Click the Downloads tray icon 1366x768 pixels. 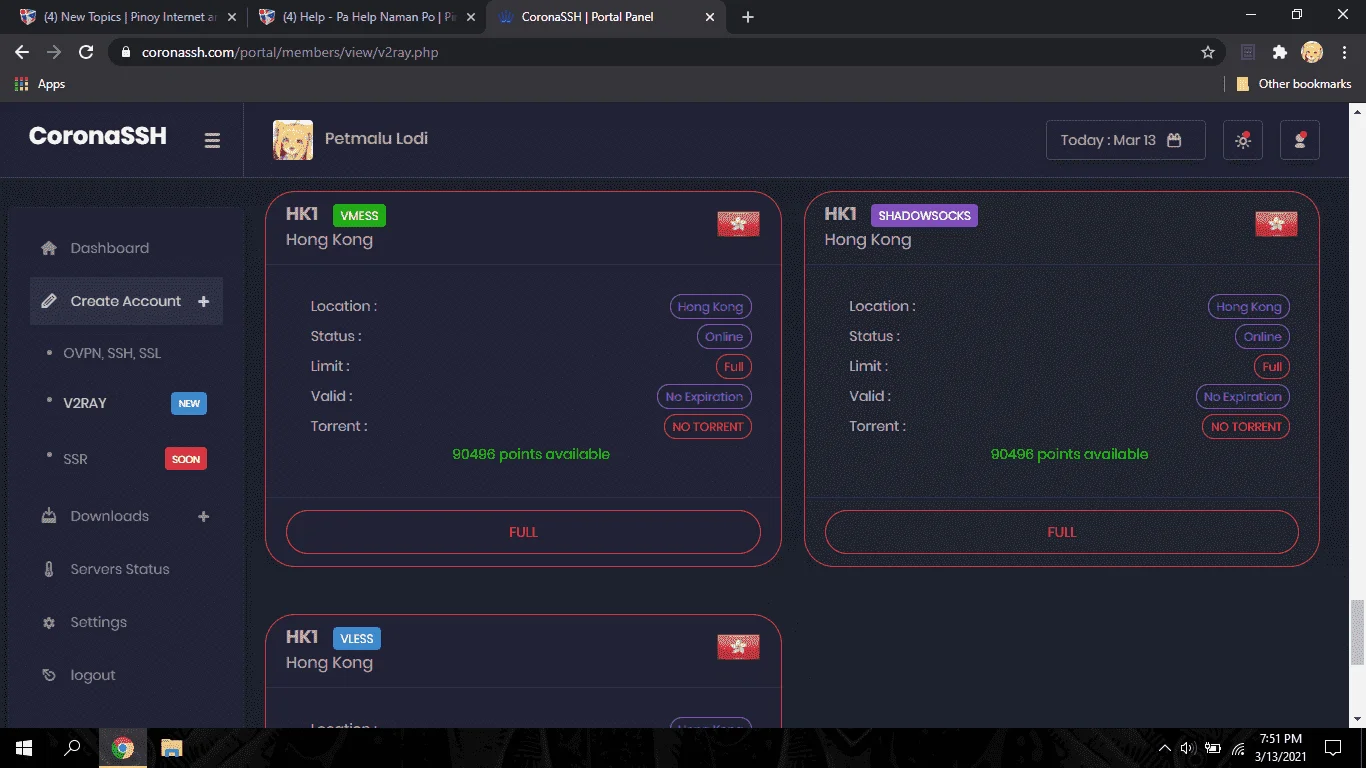tap(49, 516)
